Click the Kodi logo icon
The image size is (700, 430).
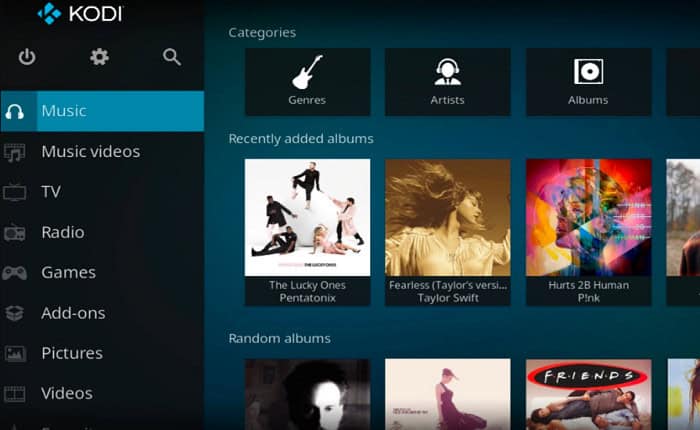[x=49, y=13]
